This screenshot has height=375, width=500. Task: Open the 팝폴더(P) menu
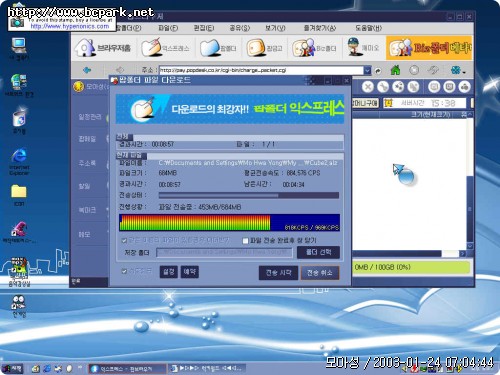pyautogui.click(x=129, y=28)
